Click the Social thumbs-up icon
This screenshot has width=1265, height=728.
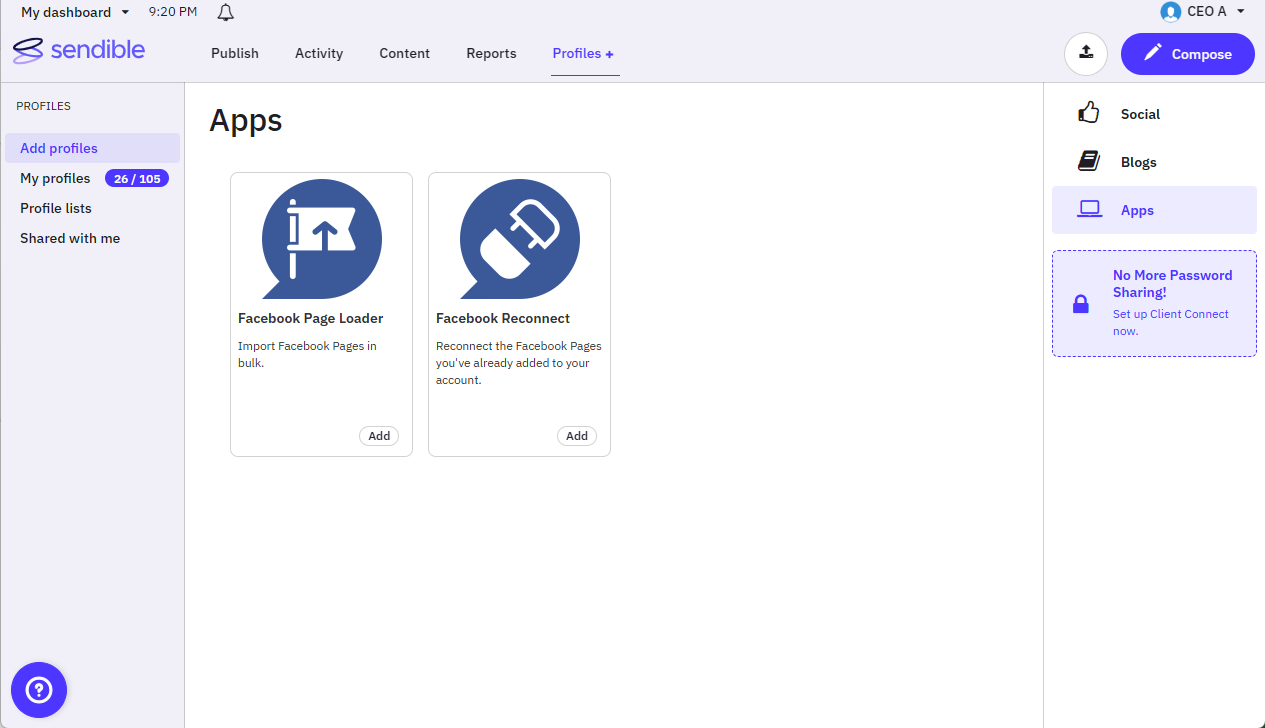point(1089,113)
